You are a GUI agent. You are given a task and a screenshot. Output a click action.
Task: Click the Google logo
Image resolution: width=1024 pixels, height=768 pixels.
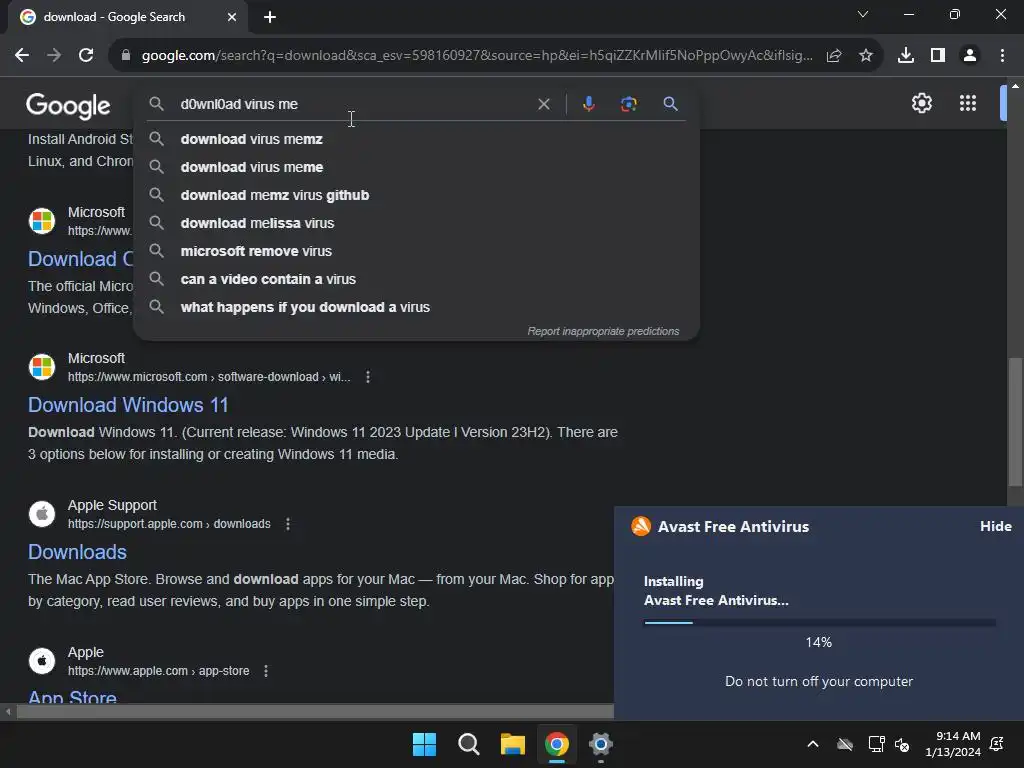pos(68,105)
